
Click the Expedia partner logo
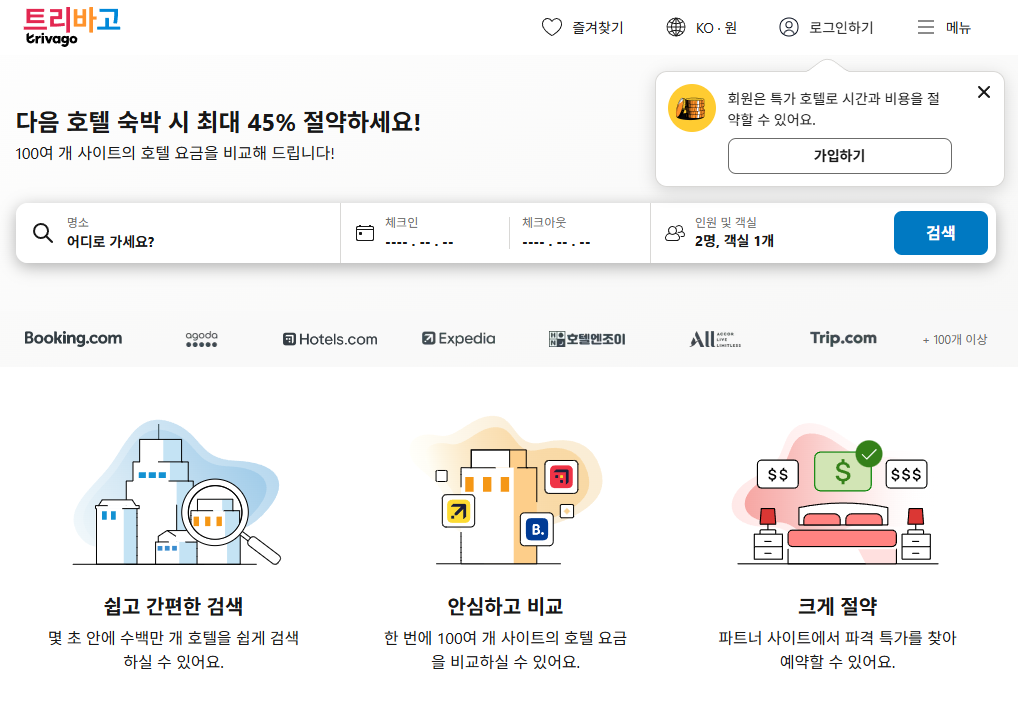point(458,339)
